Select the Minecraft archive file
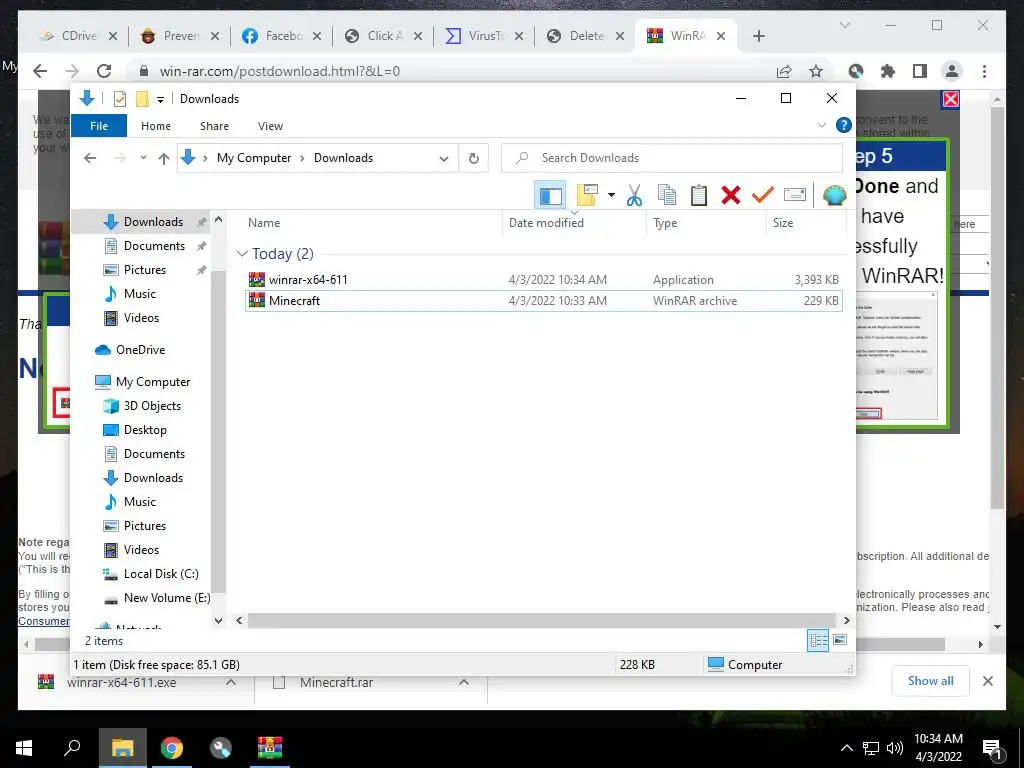 (543, 300)
